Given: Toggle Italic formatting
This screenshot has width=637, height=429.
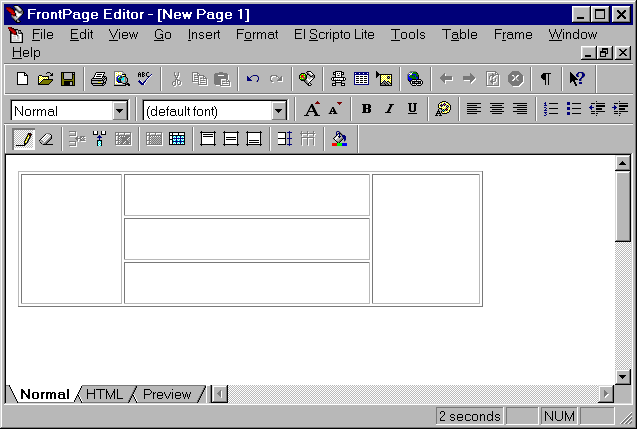Looking at the screenshot, I should [389, 109].
